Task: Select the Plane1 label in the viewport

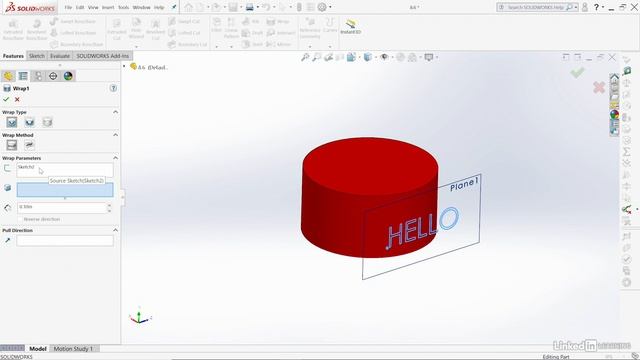Action: pyautogui.click(x=464, y=184)
